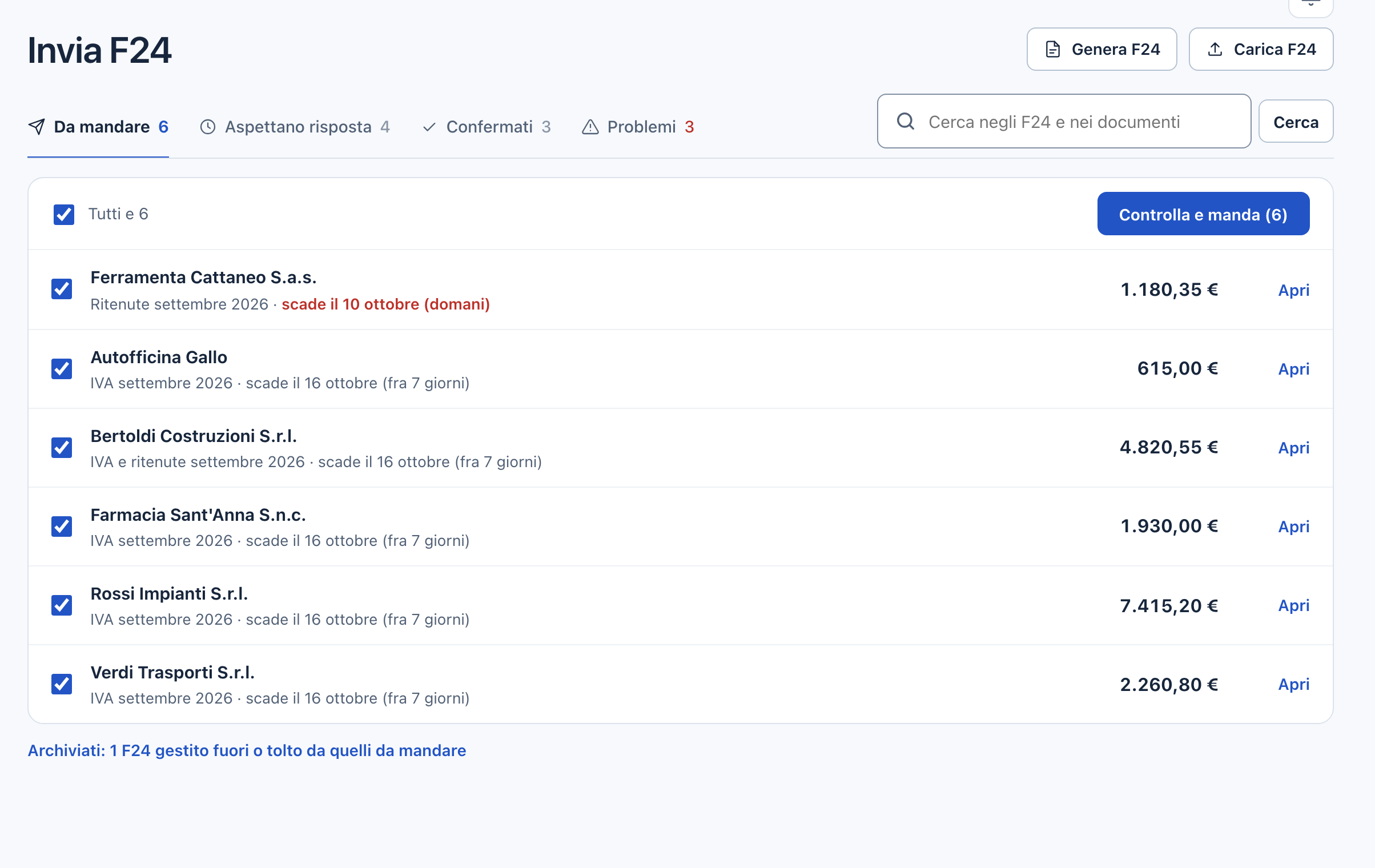Open Bertoldi Costruzioni via Apri link
This screenshot has height=868, width=1375.
click(x=1293, y=448)
